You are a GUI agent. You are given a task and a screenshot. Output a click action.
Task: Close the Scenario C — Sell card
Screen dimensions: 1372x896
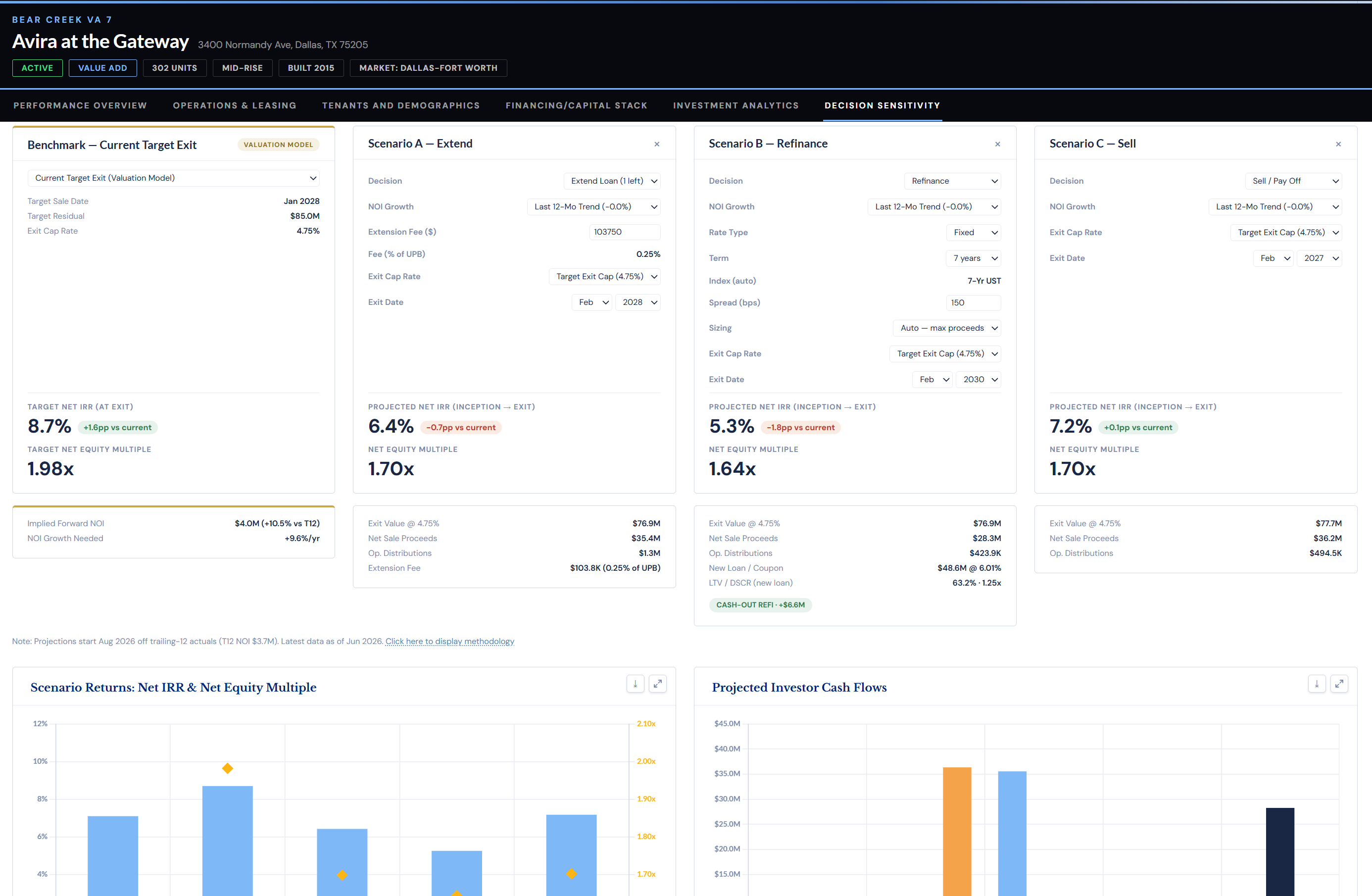pos(1338,144)
